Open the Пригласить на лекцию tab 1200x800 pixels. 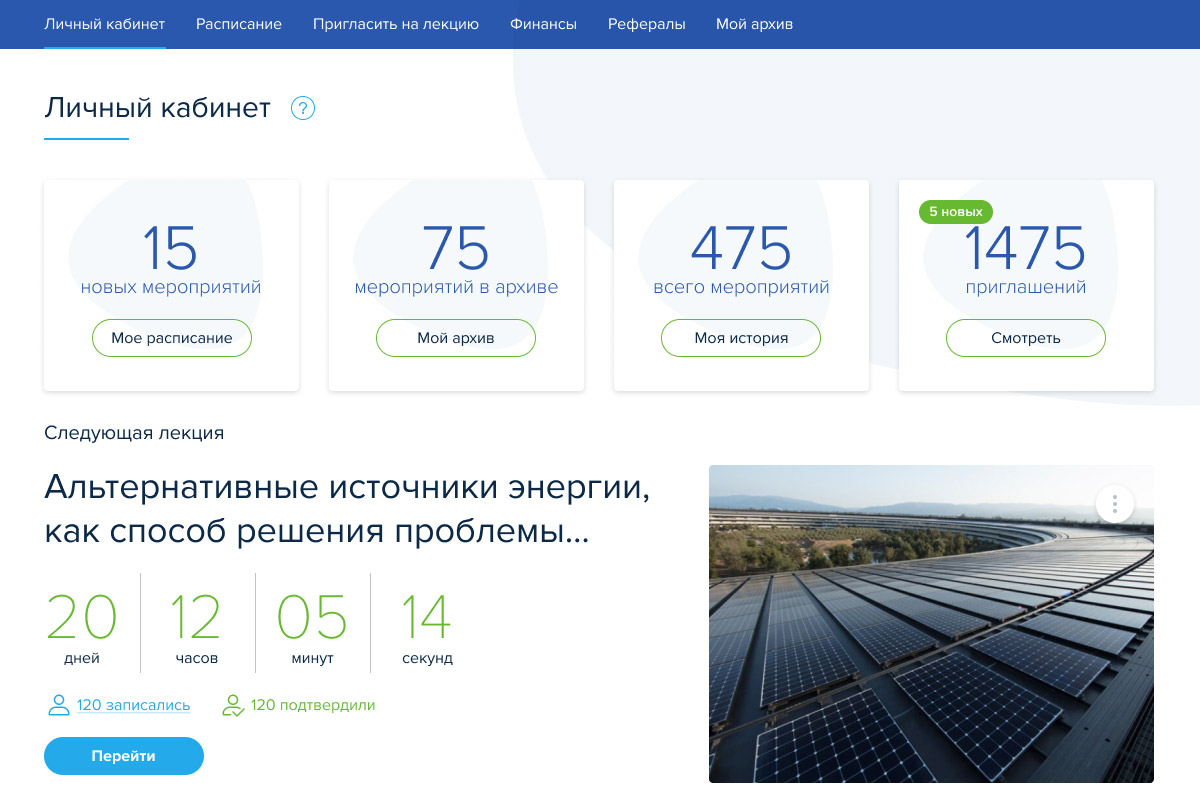click(x=396, y=24)
